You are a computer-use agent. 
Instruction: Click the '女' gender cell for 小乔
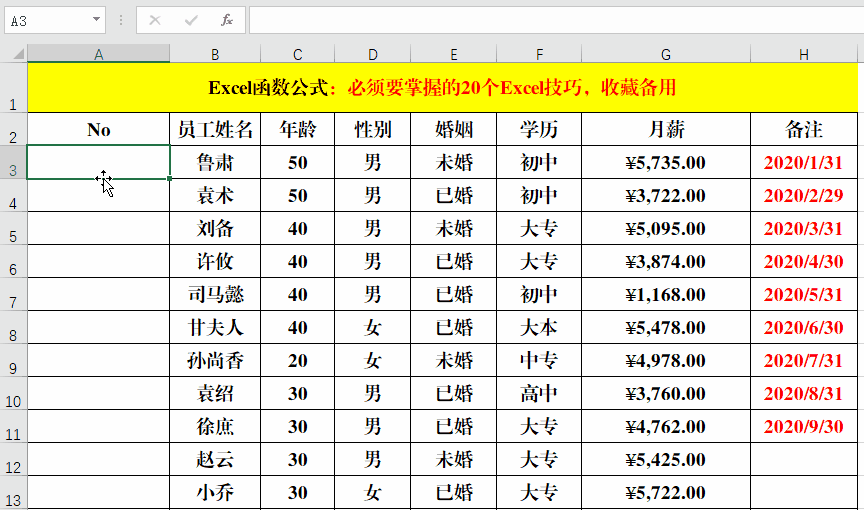(372, 493)
